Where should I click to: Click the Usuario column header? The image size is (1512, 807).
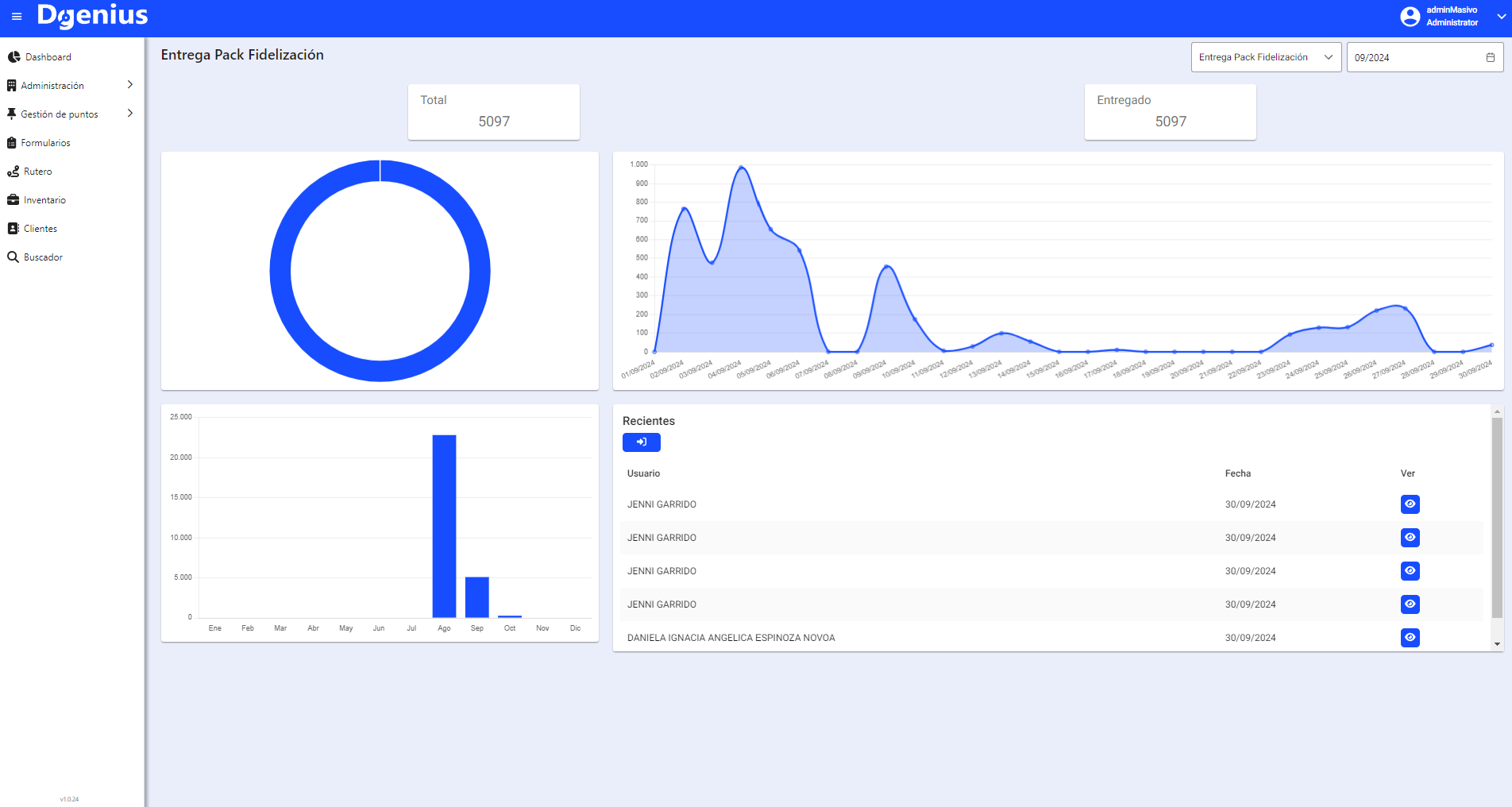tap(643, 473)
